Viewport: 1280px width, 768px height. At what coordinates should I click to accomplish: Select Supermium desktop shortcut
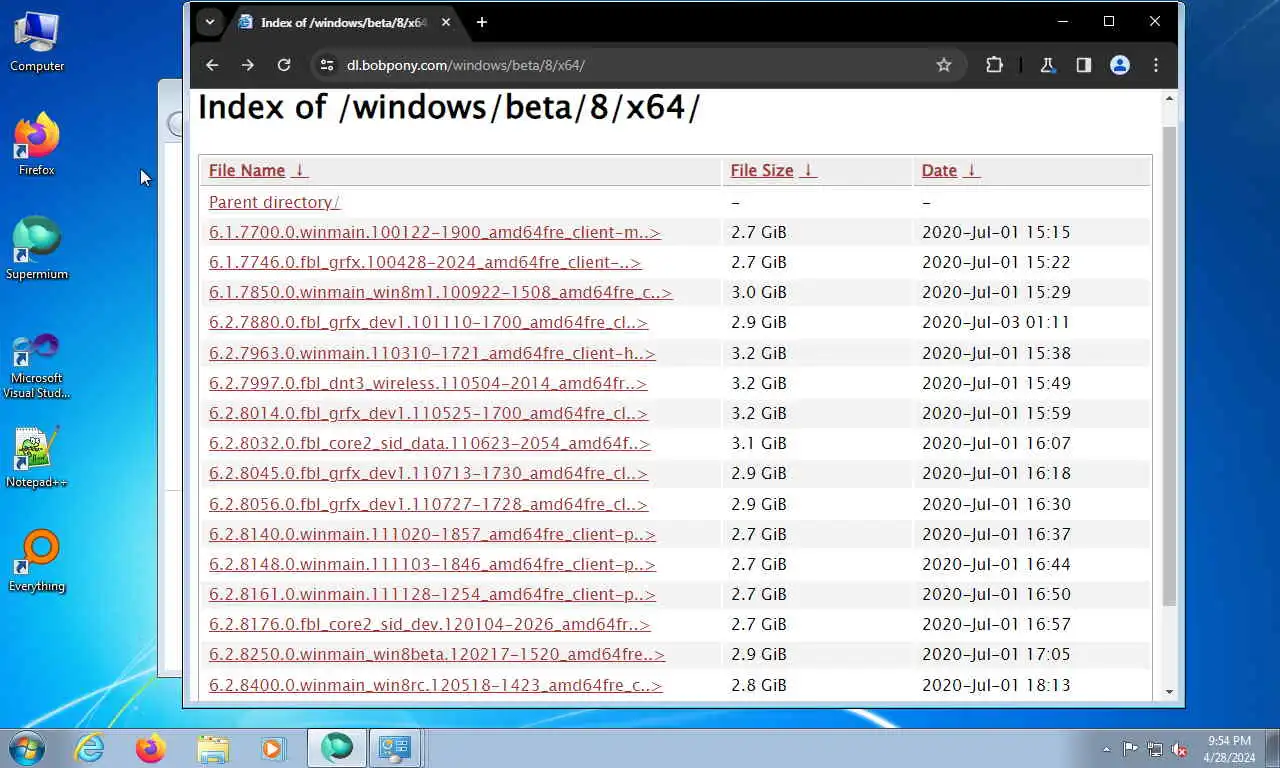[37, 249]
